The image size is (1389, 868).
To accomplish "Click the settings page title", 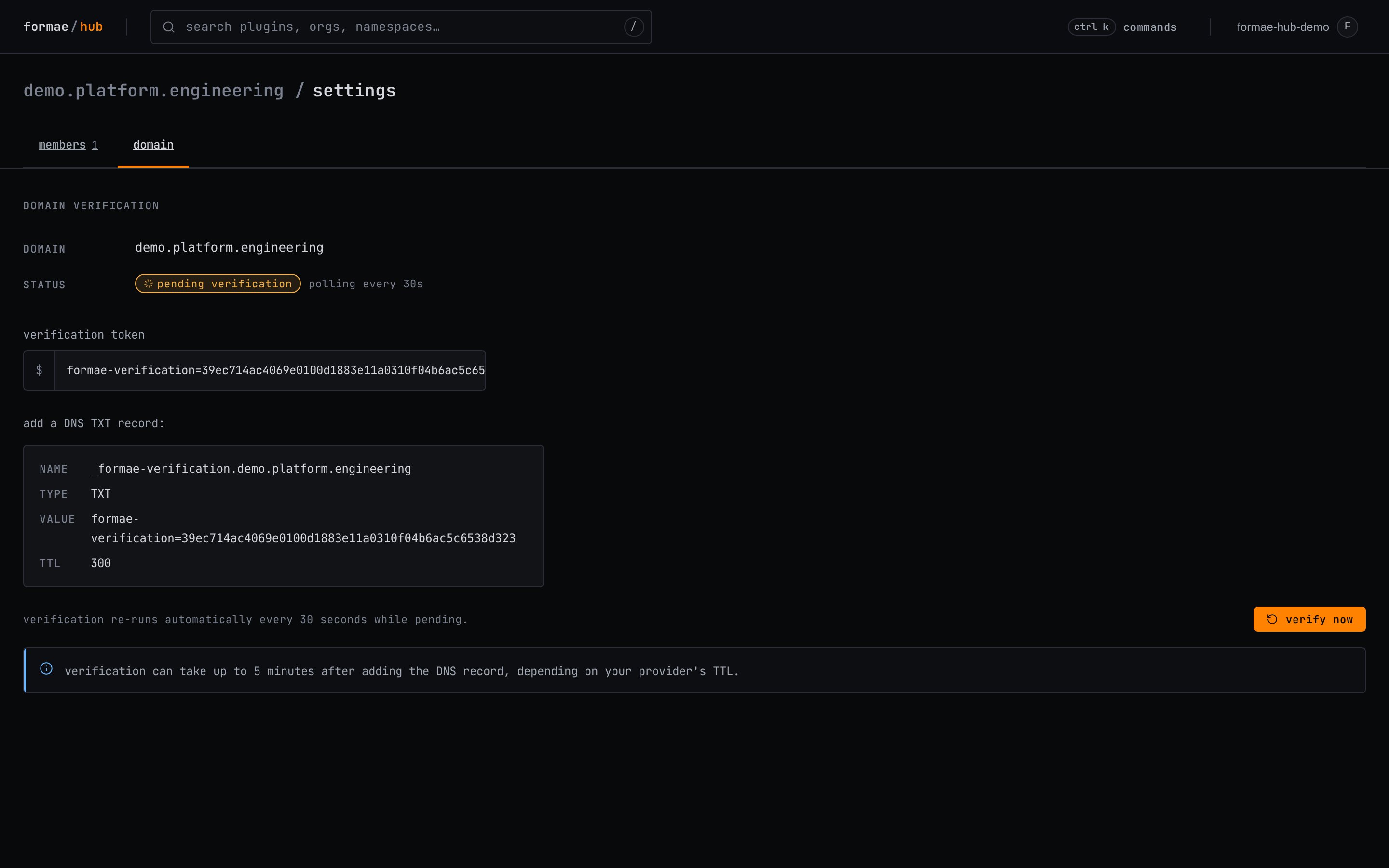I will pyautogui.click(x=354, y=91).
